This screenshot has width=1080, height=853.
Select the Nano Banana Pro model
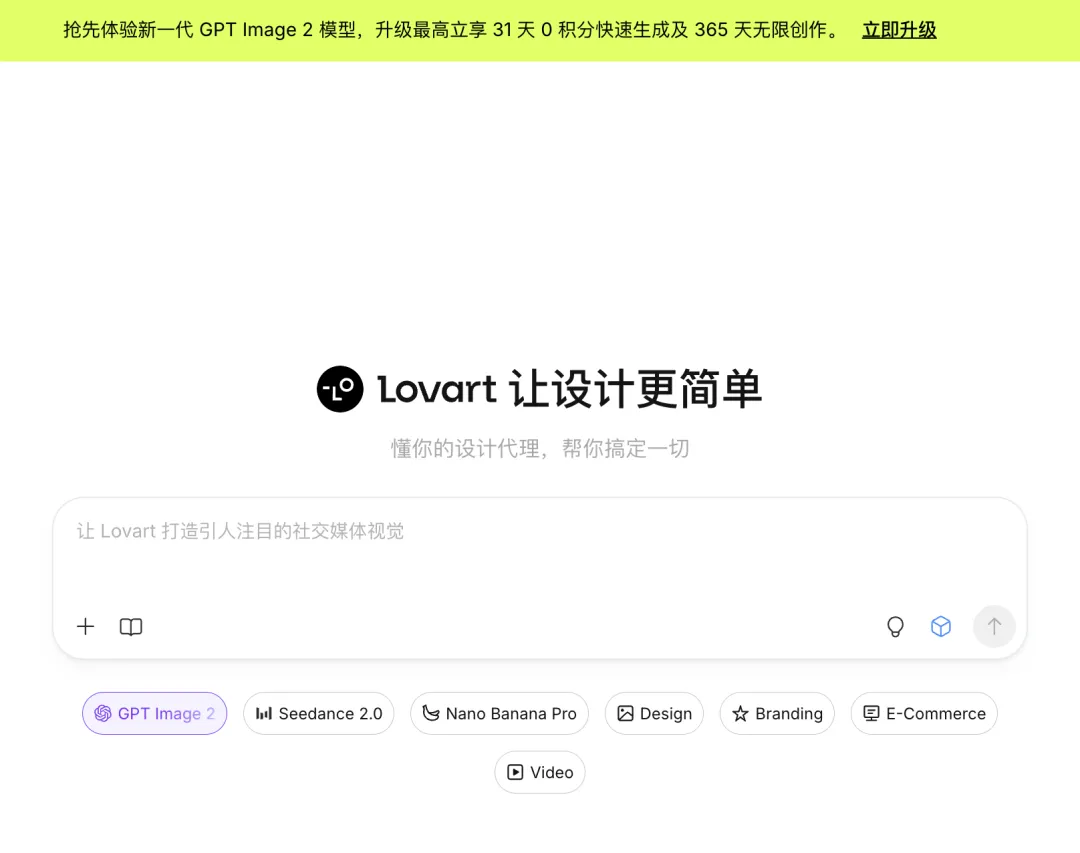pos(499,713)
